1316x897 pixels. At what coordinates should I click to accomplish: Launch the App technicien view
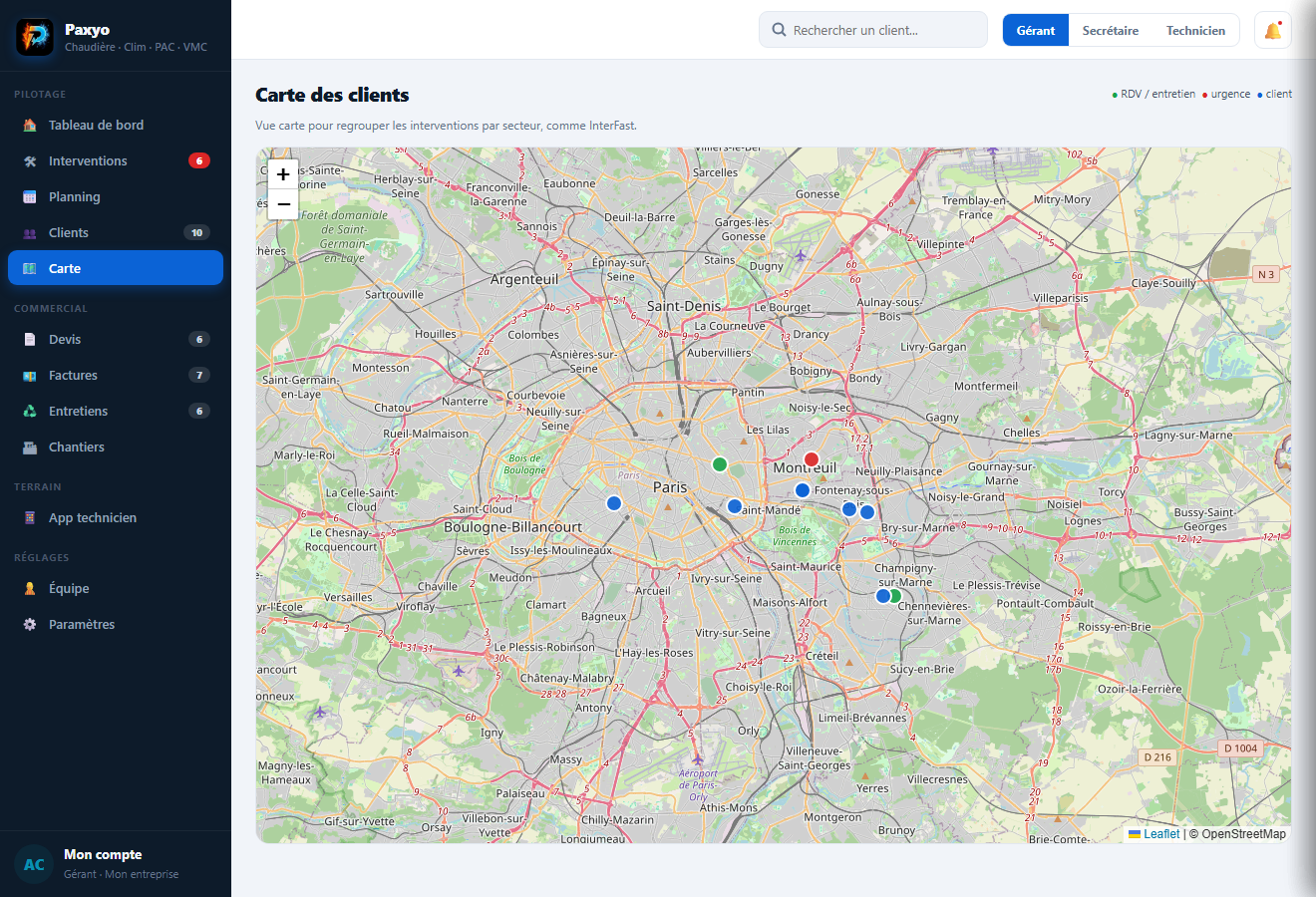pyautogui.click(x=116, y=517)
